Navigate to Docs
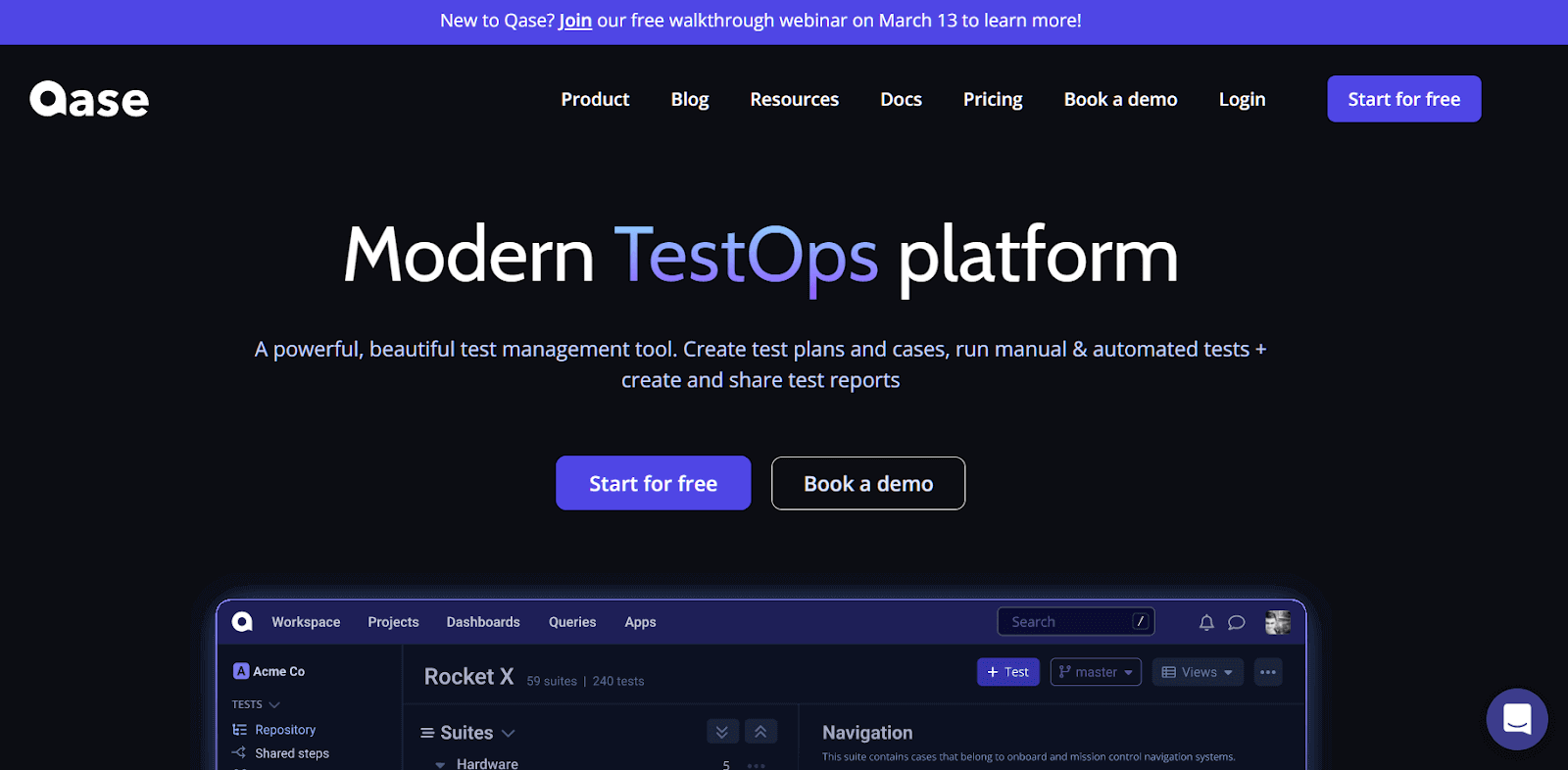Screen dimensions: 1568x770 pos(901,99)
